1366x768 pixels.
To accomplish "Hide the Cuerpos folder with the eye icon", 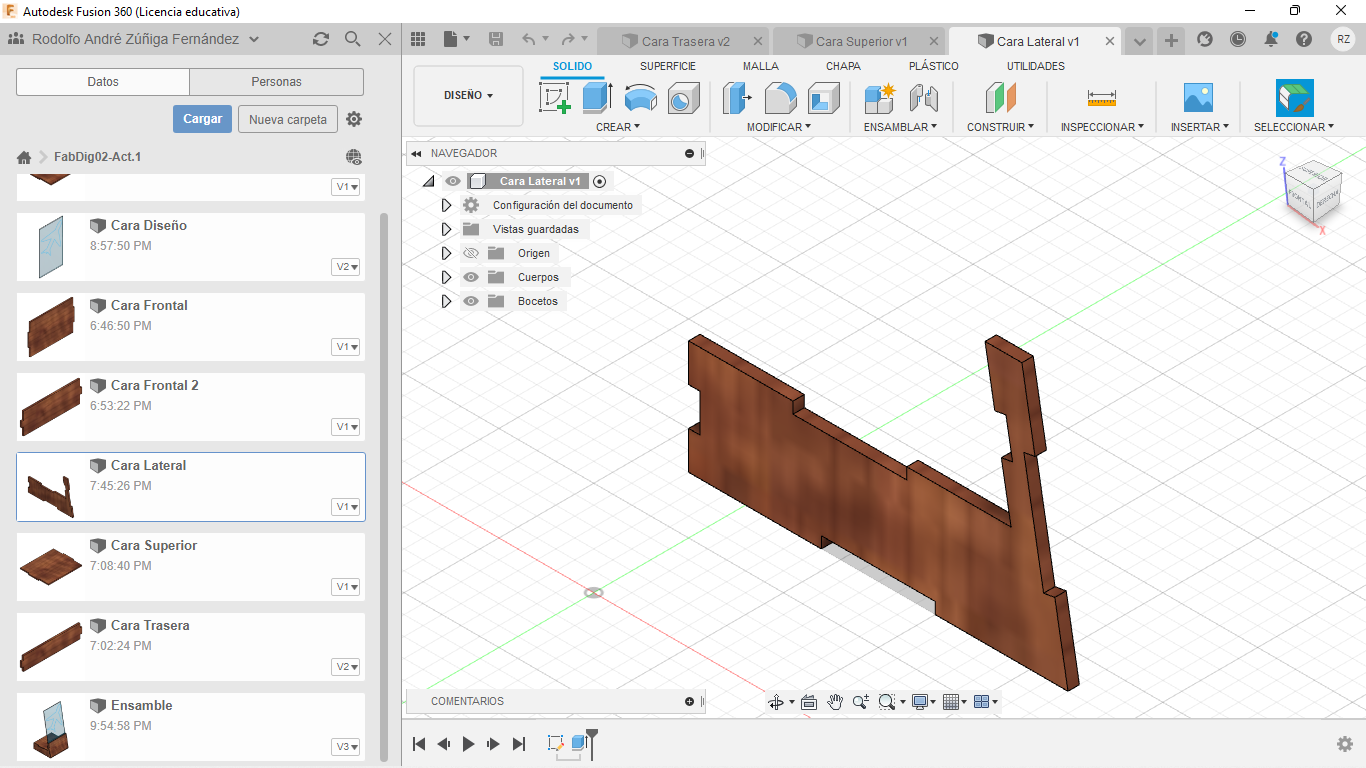I will [471, 277].
